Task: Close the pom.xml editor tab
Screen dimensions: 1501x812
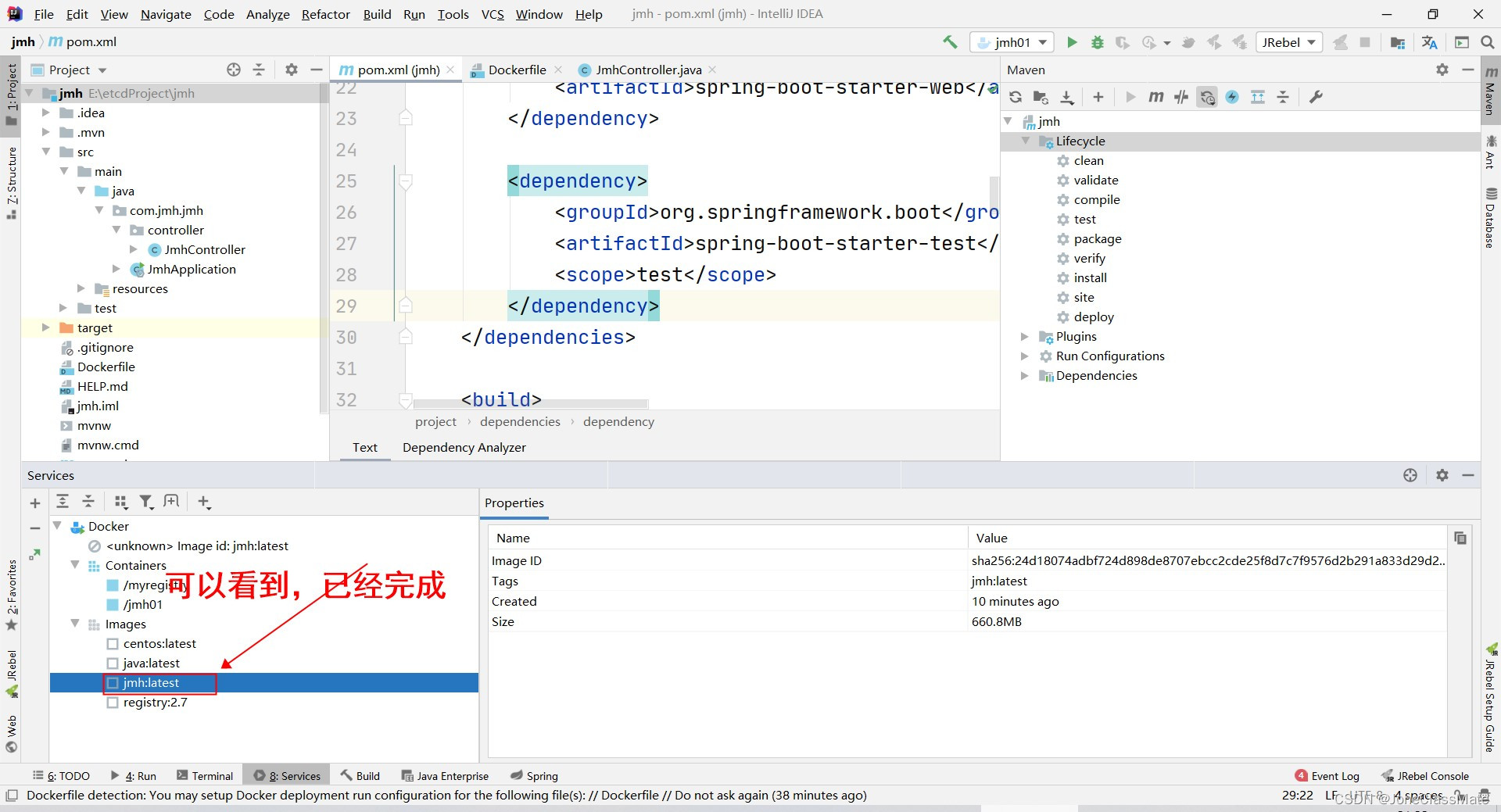Action: coord(450,70)
